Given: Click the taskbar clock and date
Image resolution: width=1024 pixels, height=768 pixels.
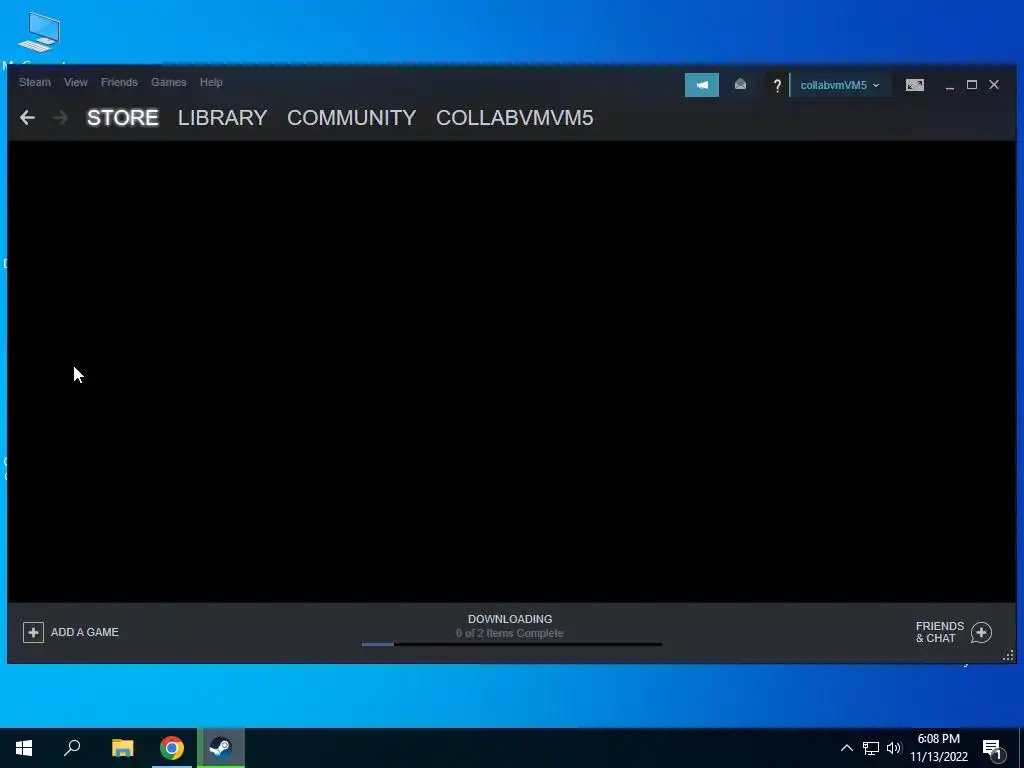Looking at the screenshot, I should [x=939, y=748].
